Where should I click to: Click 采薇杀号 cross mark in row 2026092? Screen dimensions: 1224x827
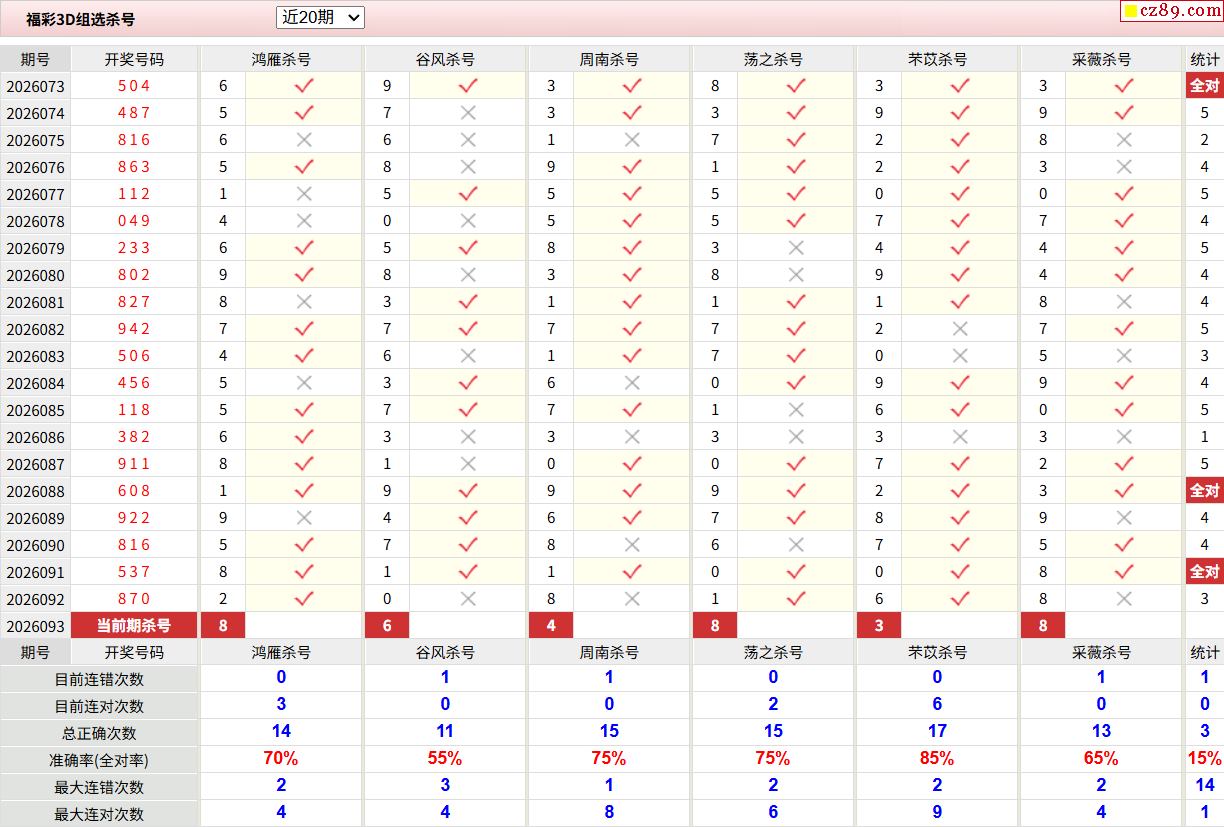point(1124,599)
